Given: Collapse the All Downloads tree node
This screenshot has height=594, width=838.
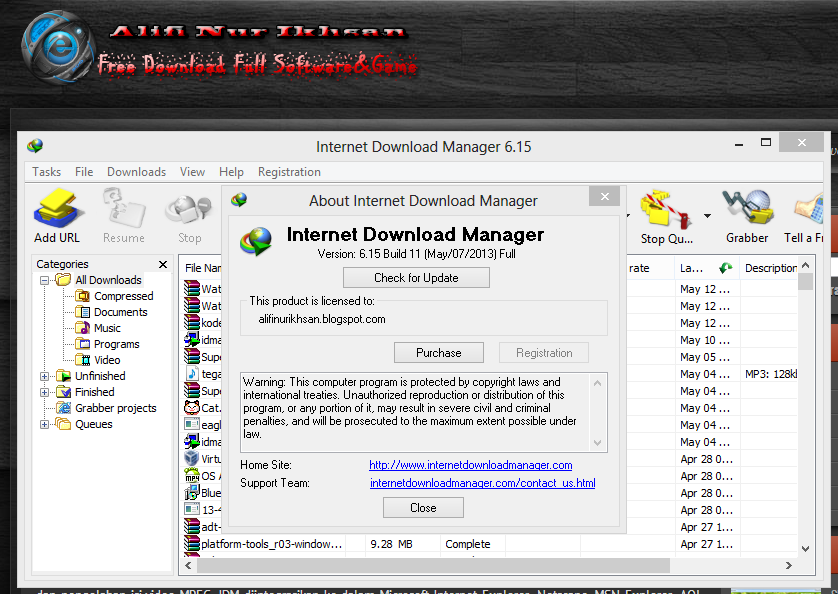Looking at the screenshot, I should click(x=44, y=280).
